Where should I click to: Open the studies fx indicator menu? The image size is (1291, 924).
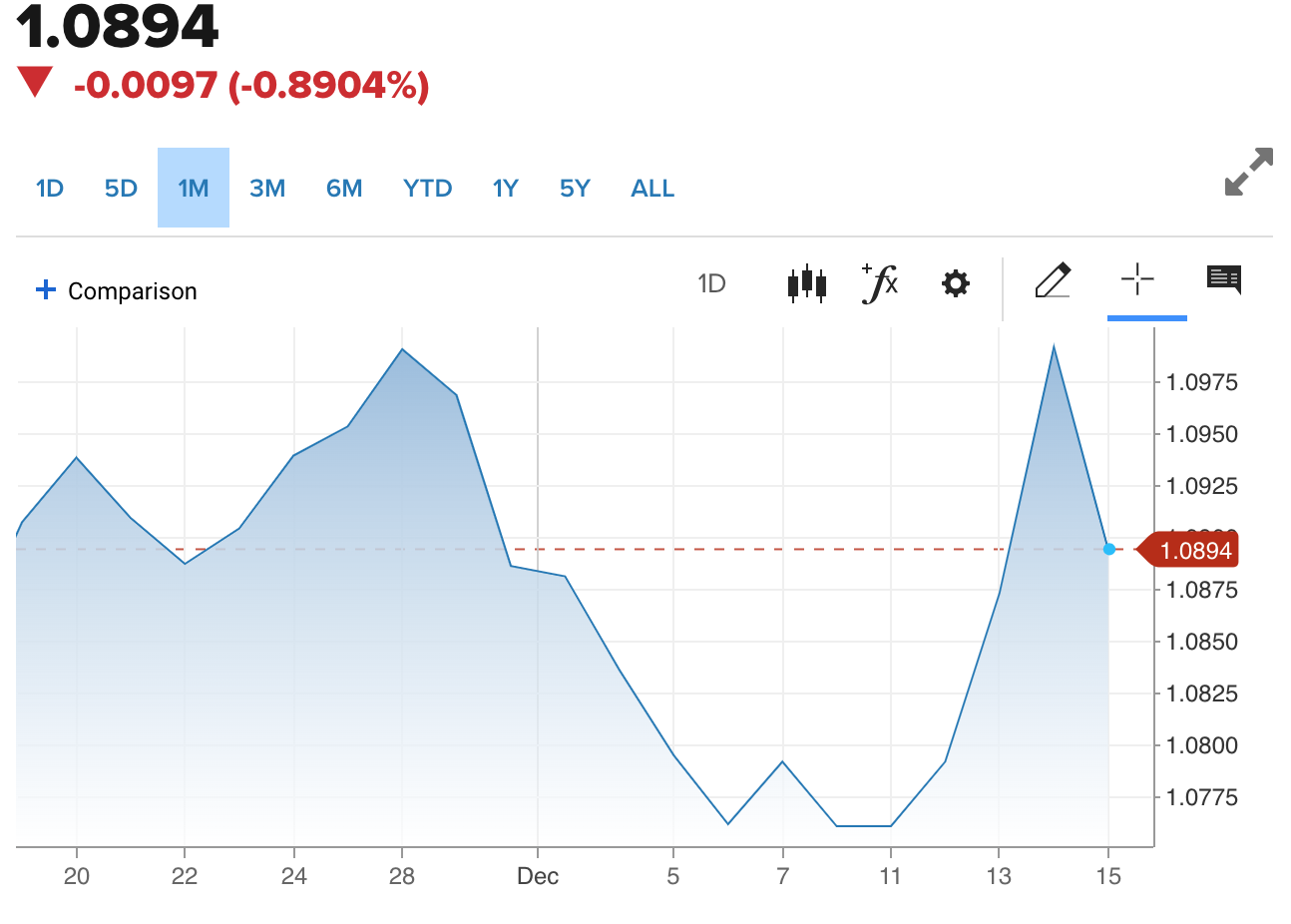click(x=880, y=283)
